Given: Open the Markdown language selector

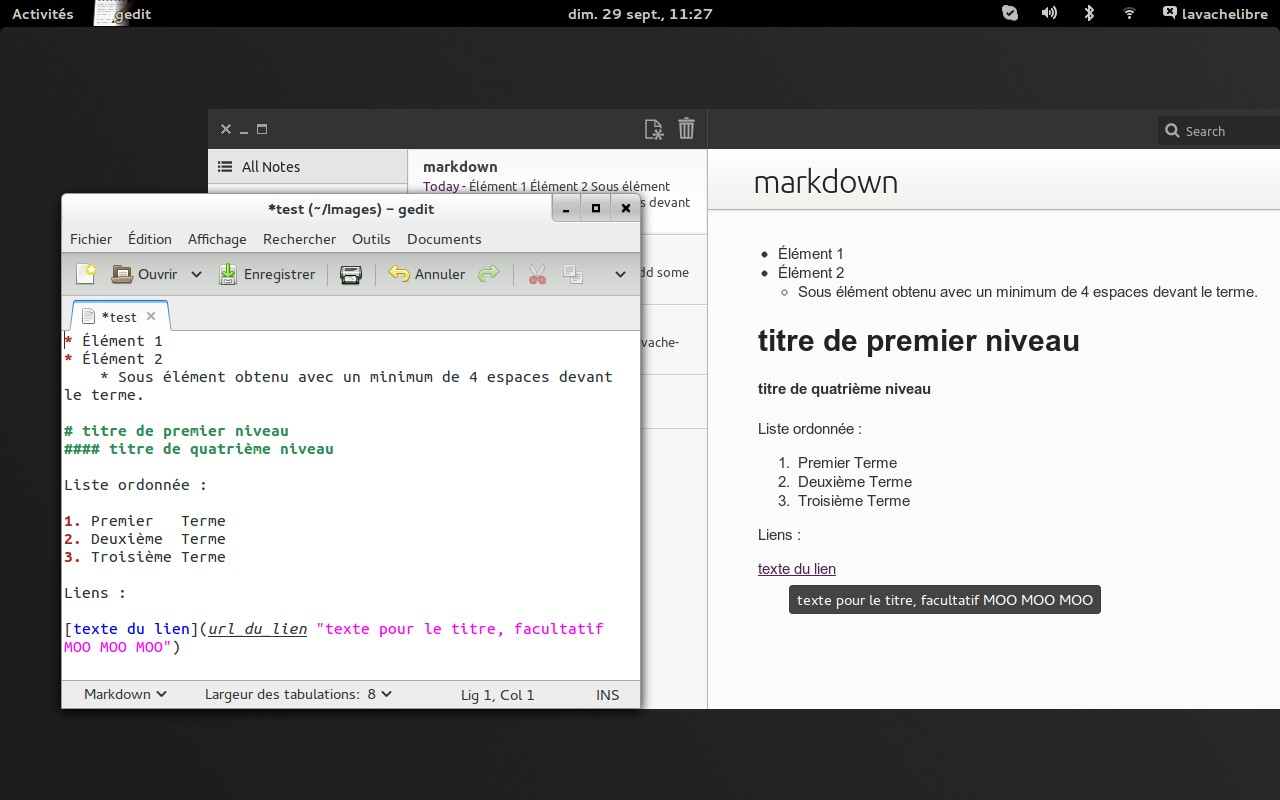Looking at the screenshot, I should pyautogui.click(x=121, y=694).
